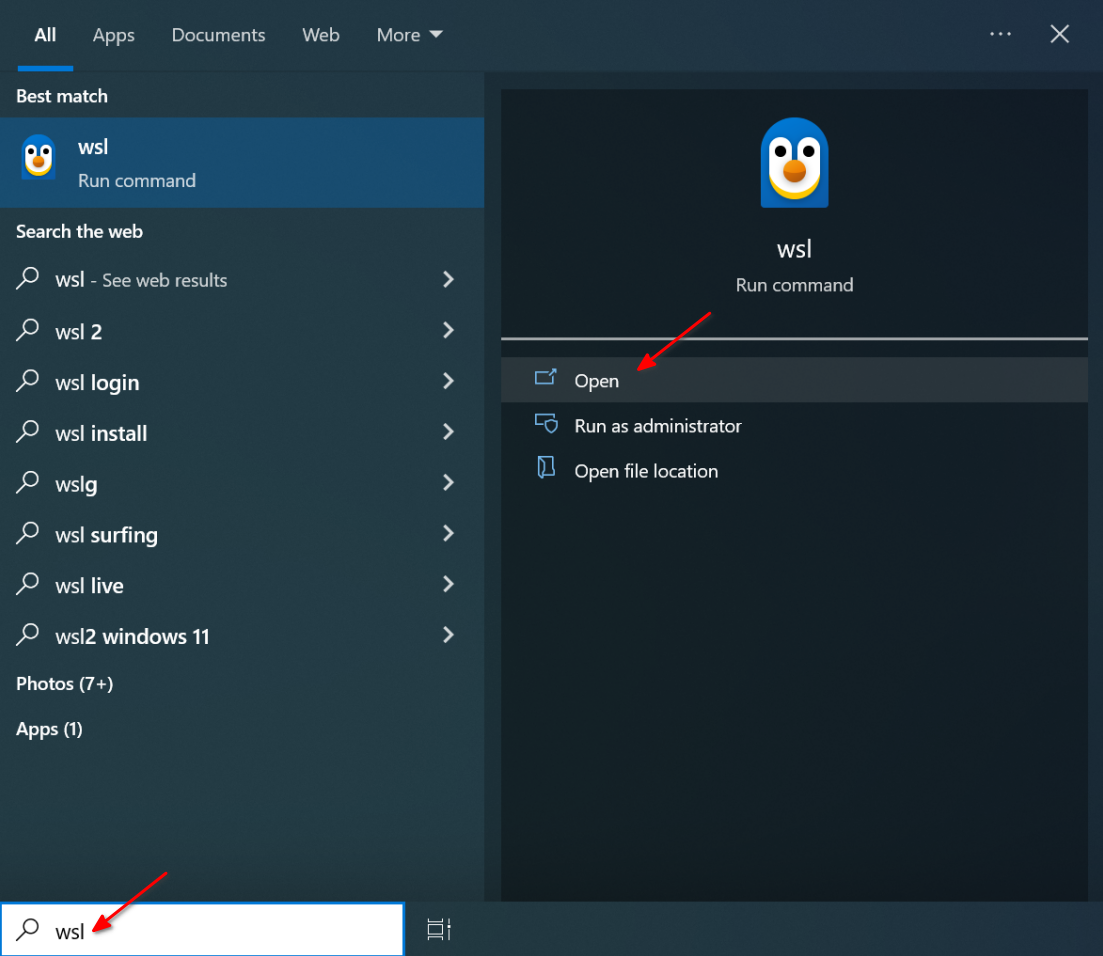This screenshot has height=956, width=1103.
Task: Expand the 'wsl install' suggestion chevron
Action: pos(448,431)
